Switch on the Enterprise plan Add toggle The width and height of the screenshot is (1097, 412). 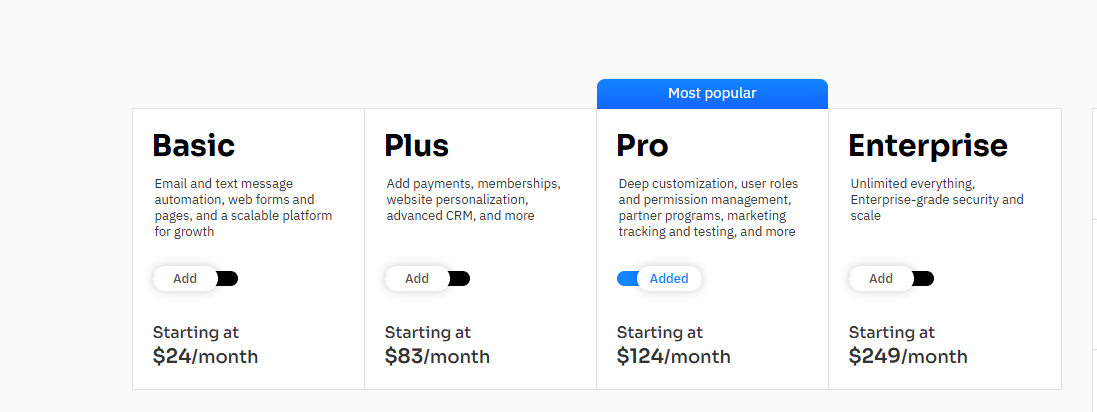pyautogui.click(x=891, y=279)
